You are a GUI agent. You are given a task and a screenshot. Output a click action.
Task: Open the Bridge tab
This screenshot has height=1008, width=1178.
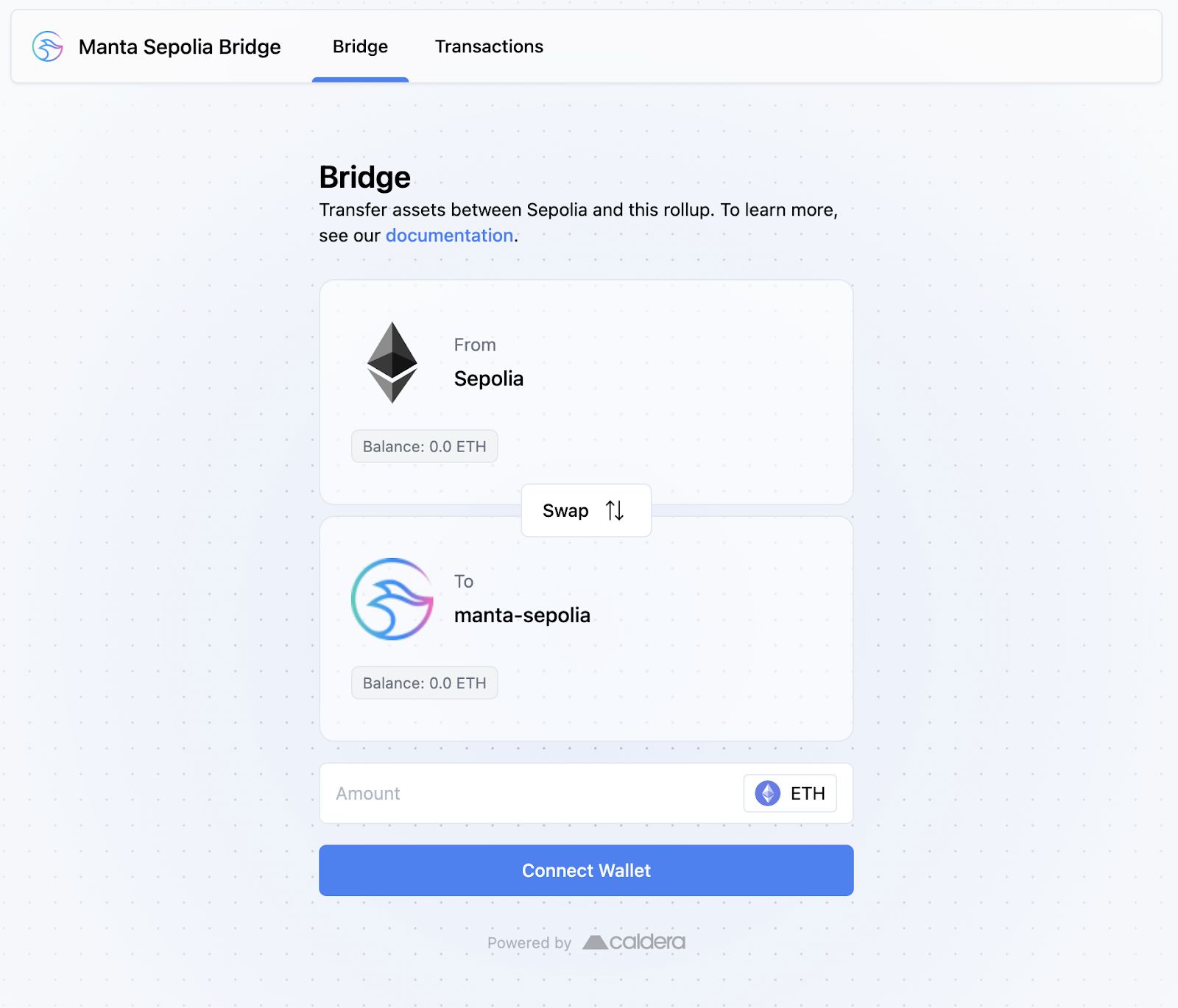point(360,46)
